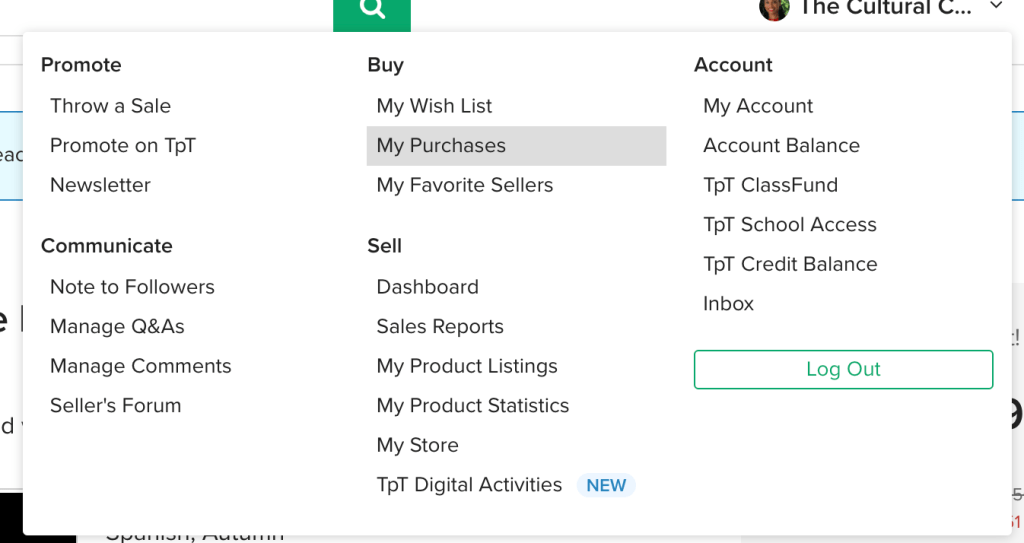View Sales Reports page

[439, 327]
